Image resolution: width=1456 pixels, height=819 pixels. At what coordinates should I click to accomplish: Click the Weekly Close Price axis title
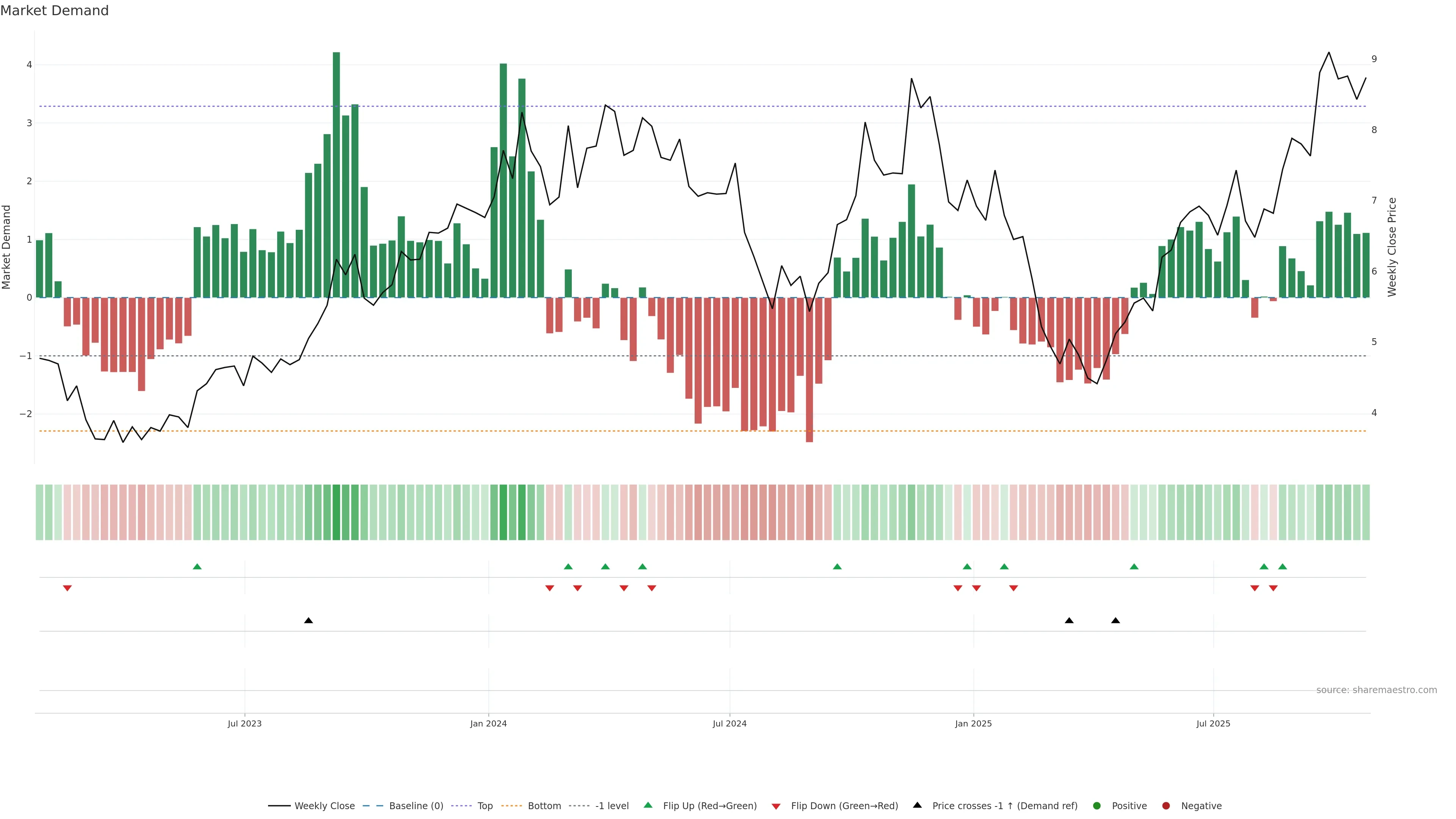(x=1392, y=247)
